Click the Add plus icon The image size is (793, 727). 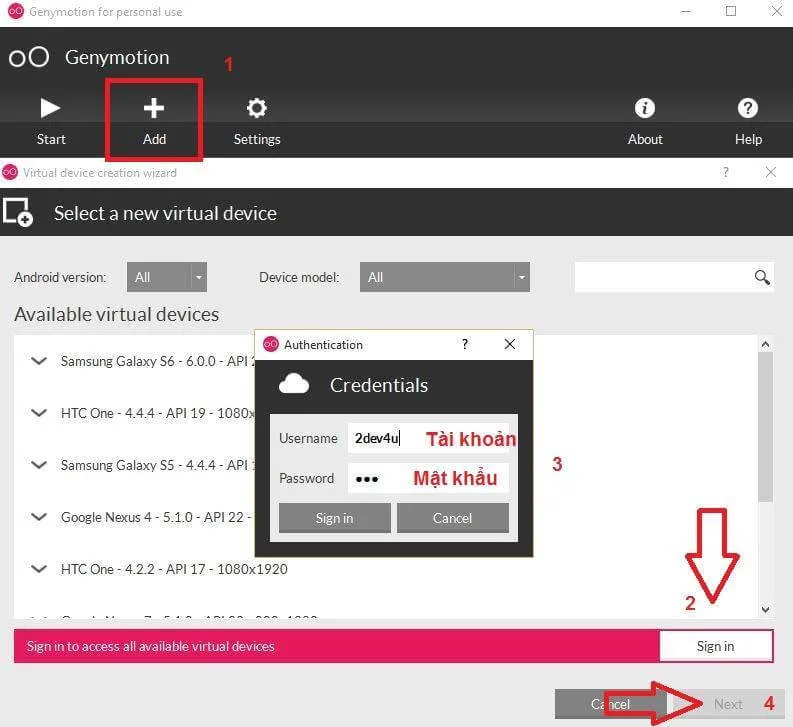tap(154, 108)
